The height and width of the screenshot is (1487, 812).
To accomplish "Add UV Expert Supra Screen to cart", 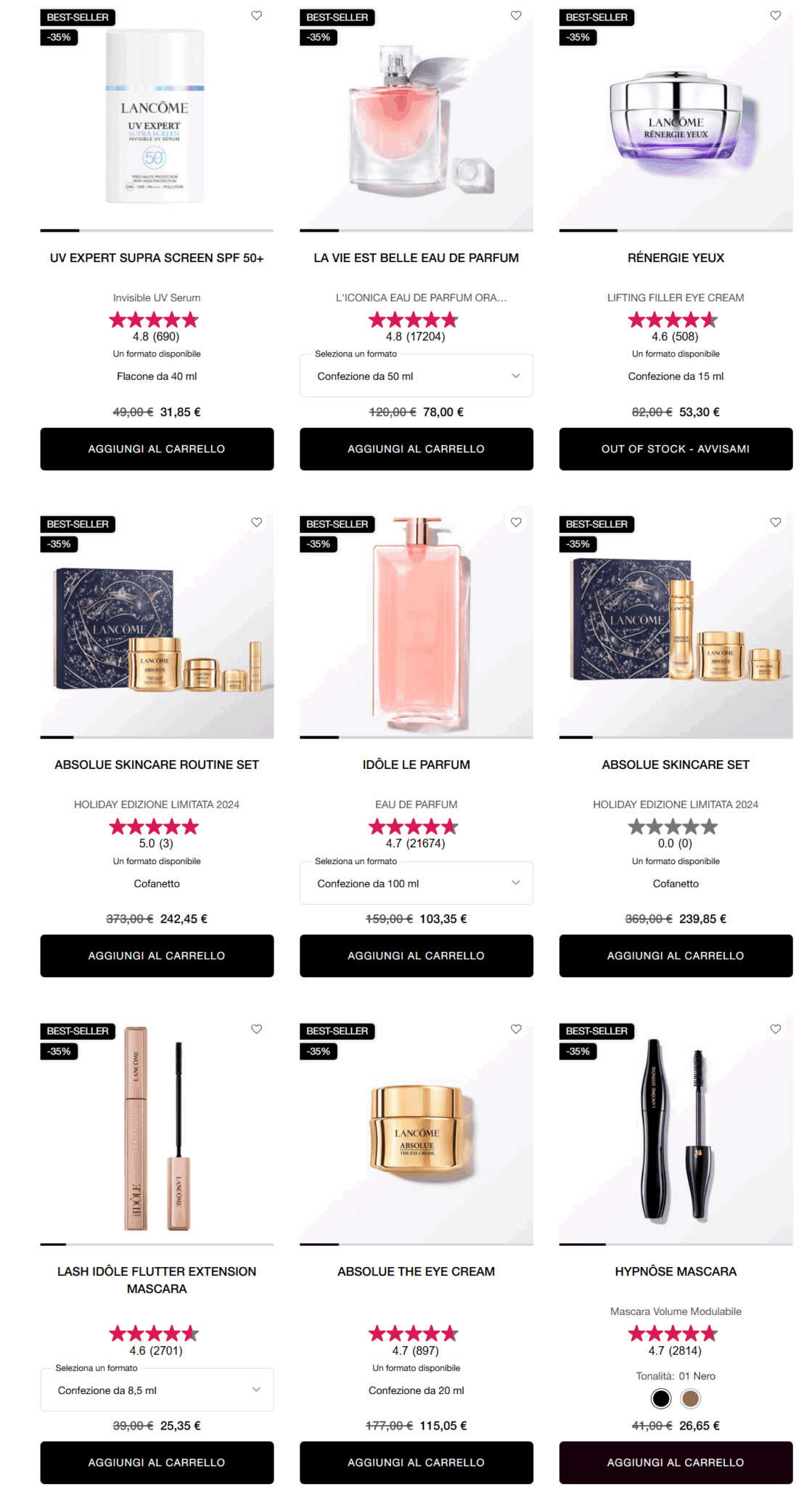I will [157, 449].
